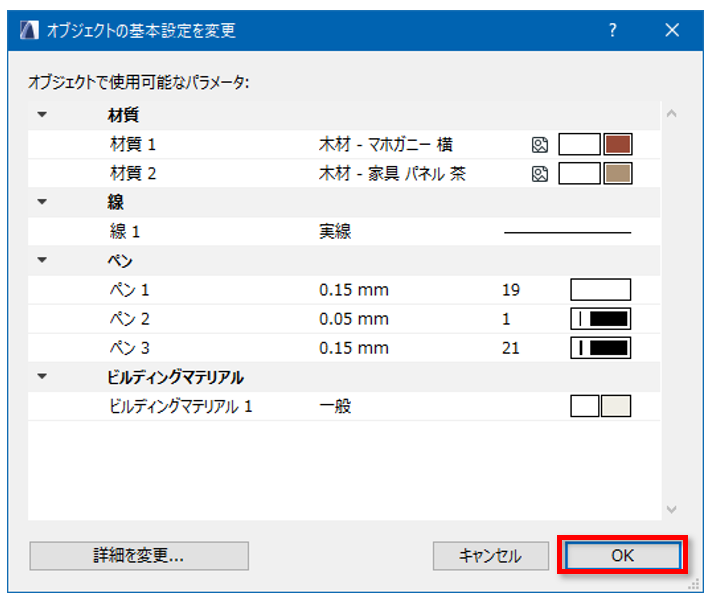Collapse the 線 section
The height and width of the screenshot is (603, 715).
42,203
